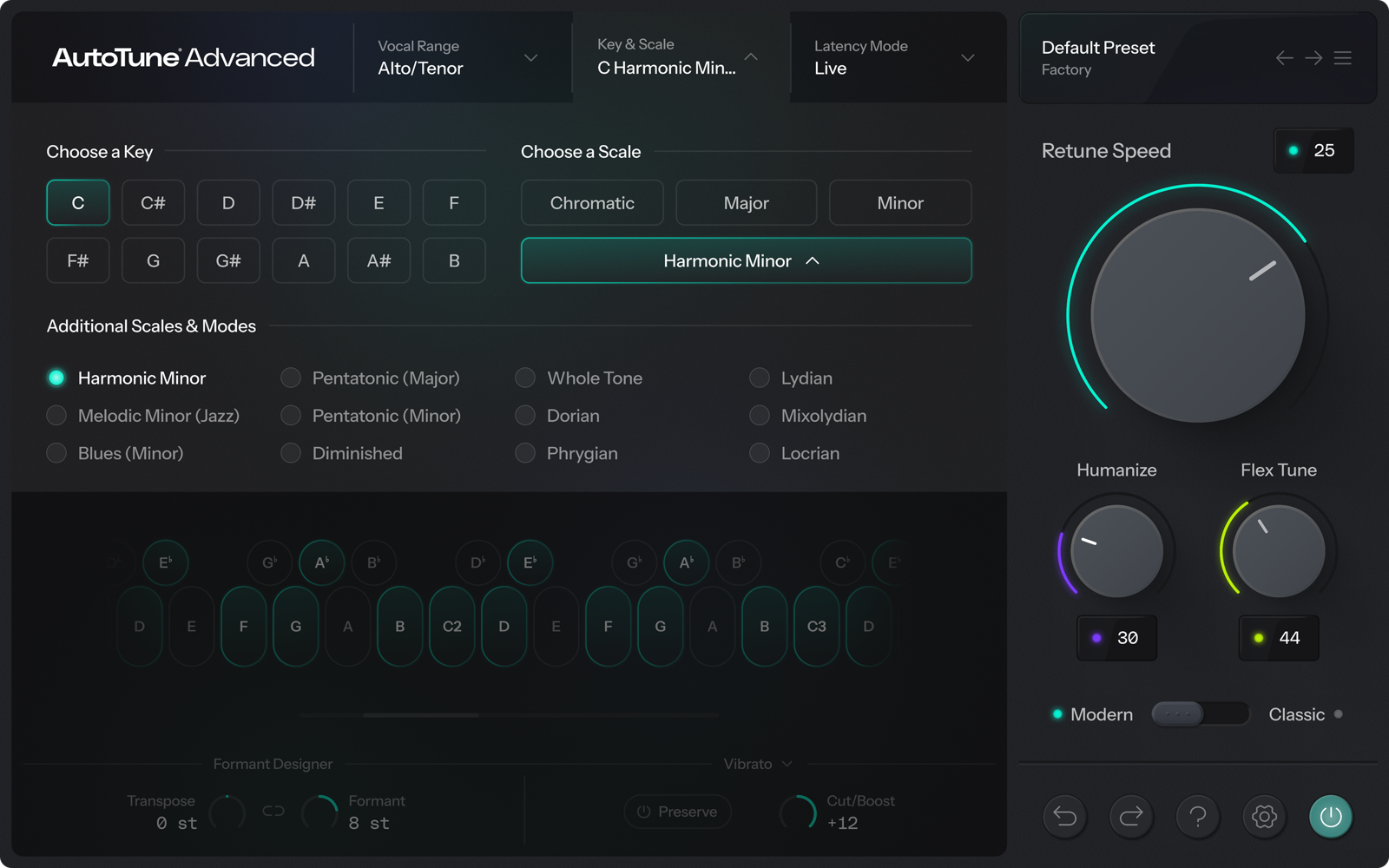The image size is (1389, 868).
Task: Click the Preserve button
Action: click(x=677, y=812)
